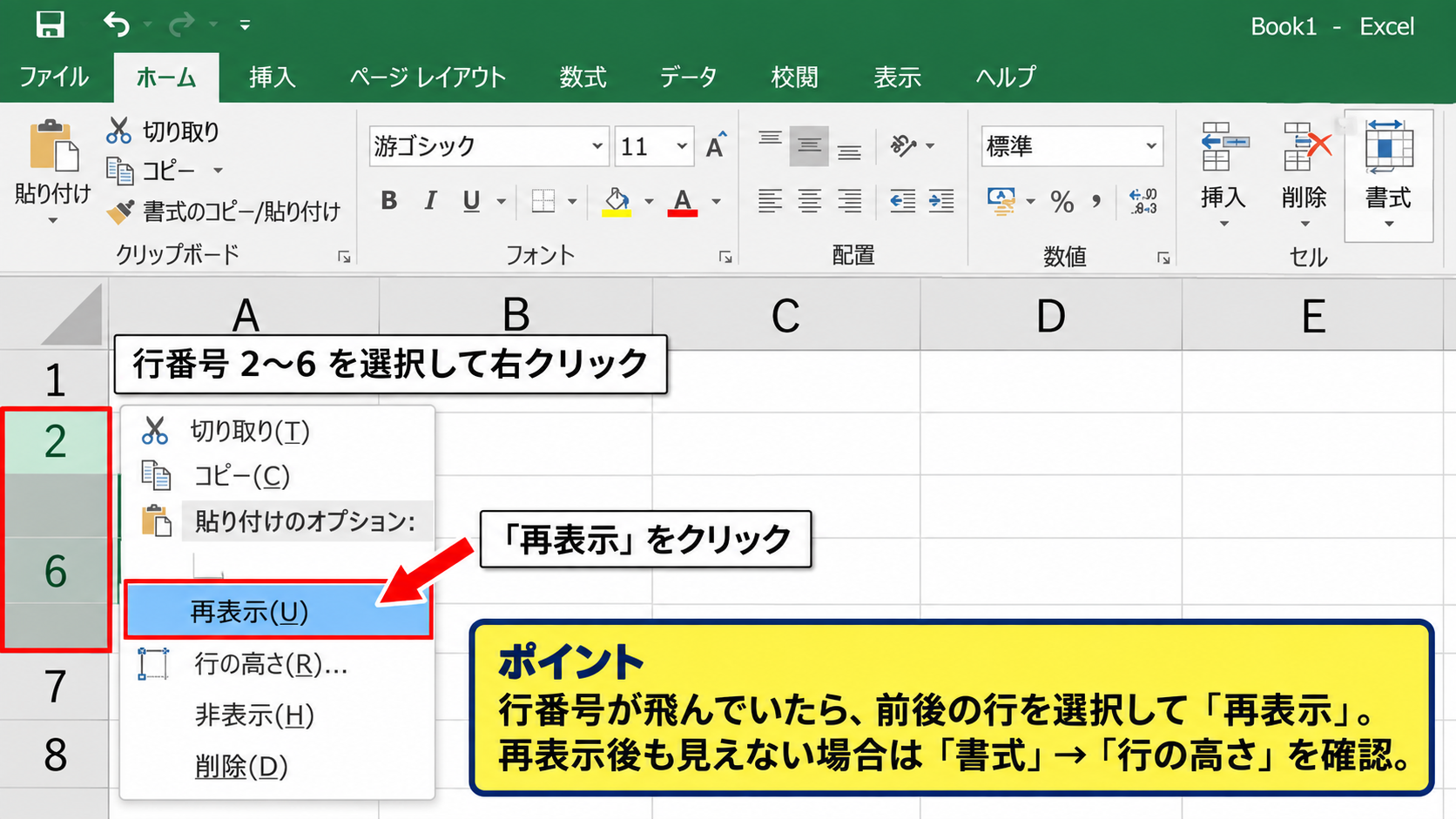Open the 数値 dialog launcher
Image resolution: width=1456 pixels, height=819 pixels.
(1163, 258)
